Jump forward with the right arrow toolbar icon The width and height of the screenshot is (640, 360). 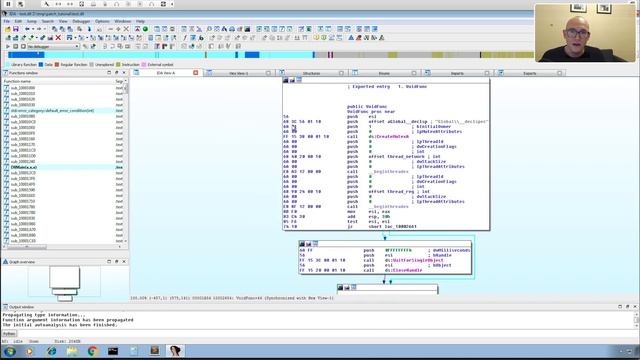(39, 29)
